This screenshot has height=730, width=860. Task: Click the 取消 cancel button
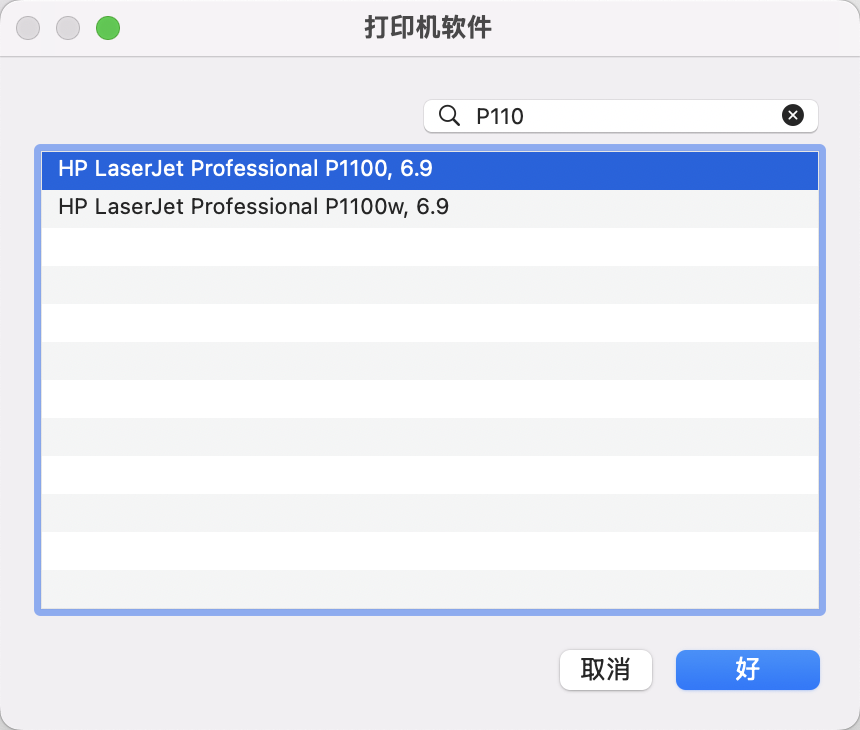606,670
